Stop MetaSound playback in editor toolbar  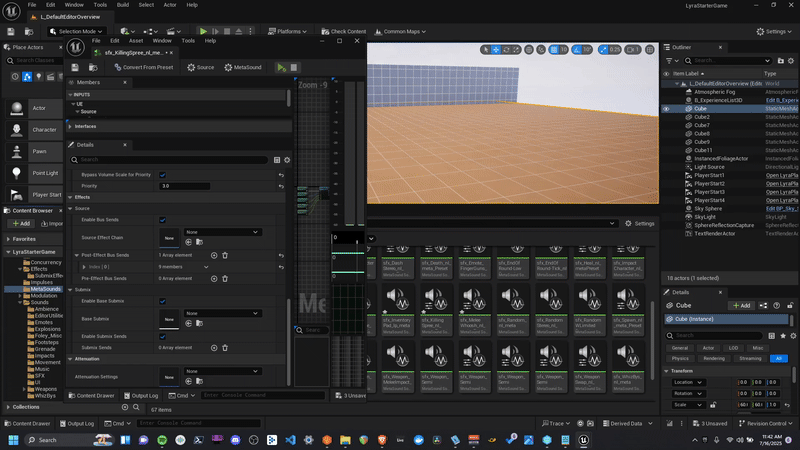click(x=294, y=67)
